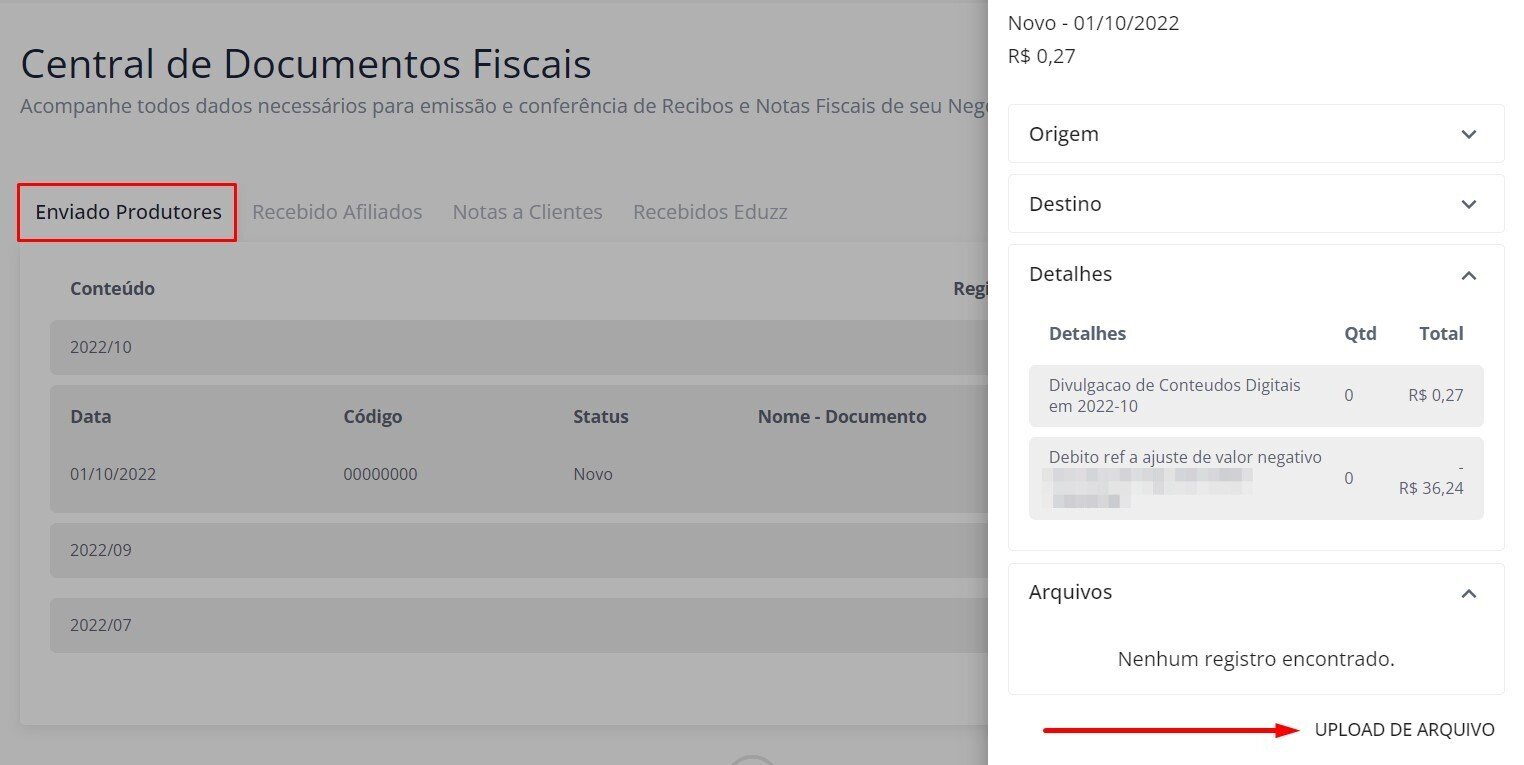1524x765 pixels.
Task: Open the Recebido Afiliados tab
Action: 337,212
